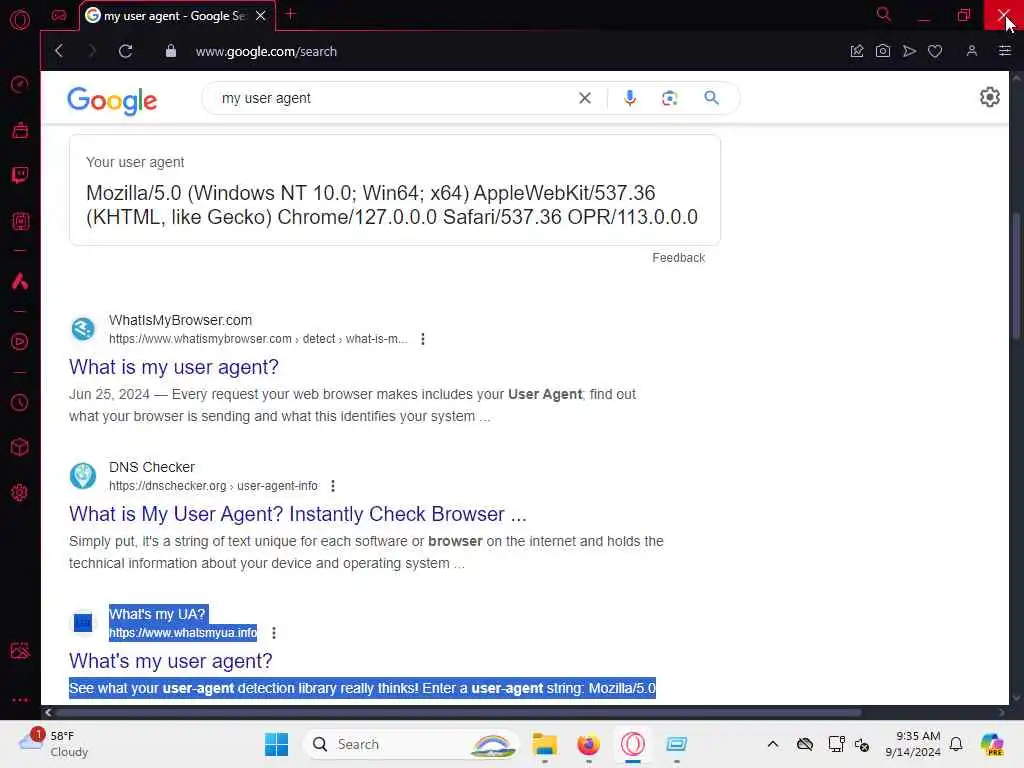1024x768 pixels.
Task: Go back to previous page
Action: (59, 51)
